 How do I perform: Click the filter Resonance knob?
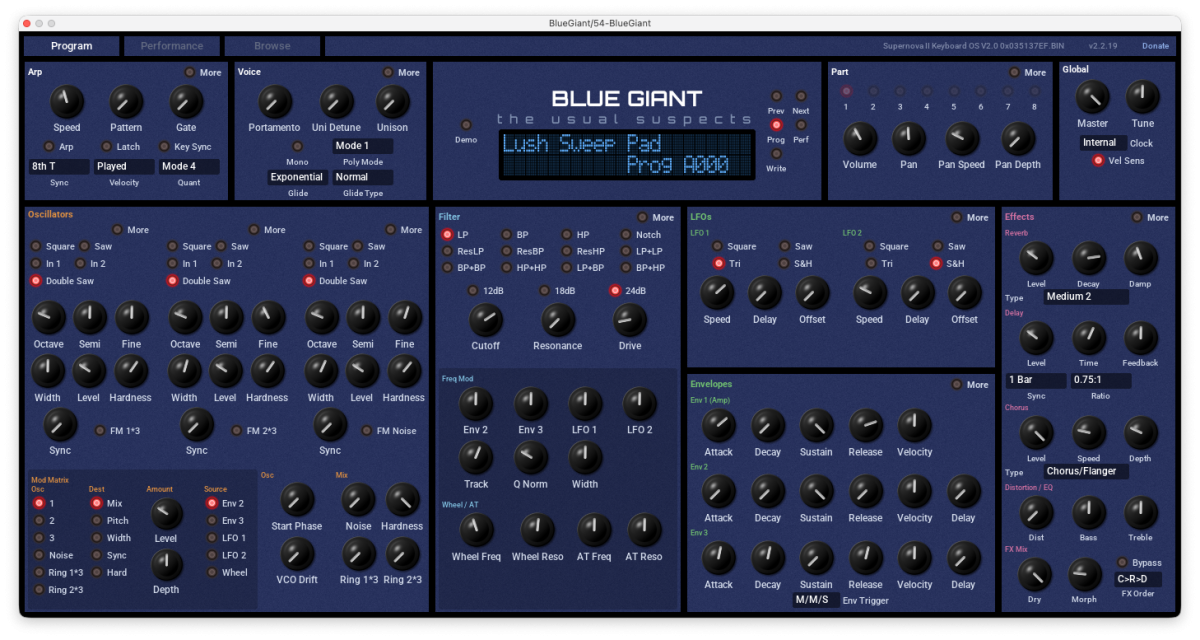pos(558,320)
